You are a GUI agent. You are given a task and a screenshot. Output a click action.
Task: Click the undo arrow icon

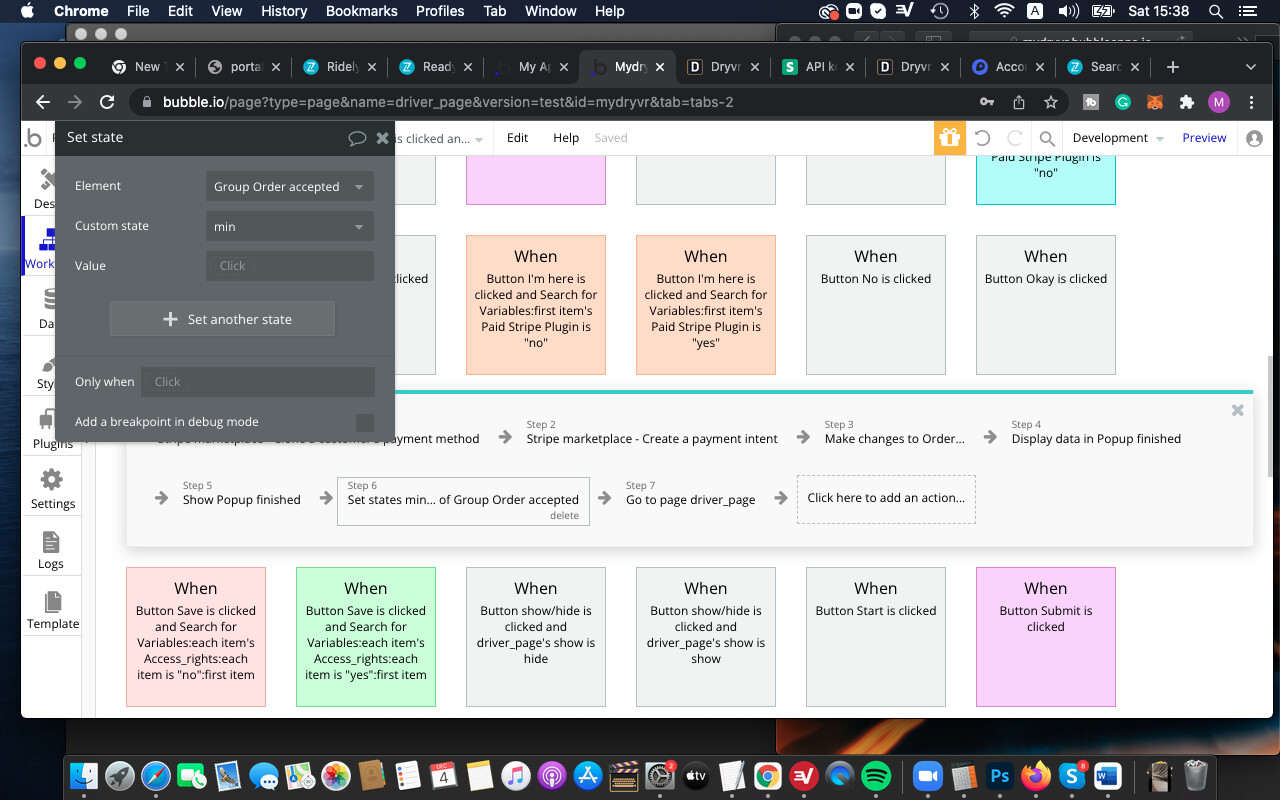coord(982,138)
